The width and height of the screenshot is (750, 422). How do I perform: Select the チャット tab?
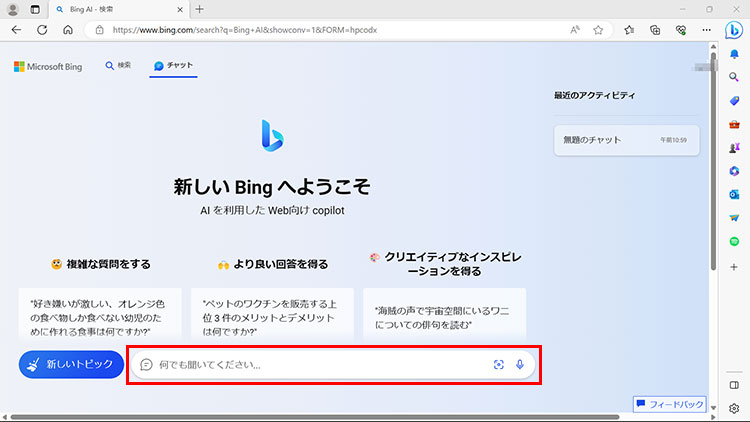173,66
